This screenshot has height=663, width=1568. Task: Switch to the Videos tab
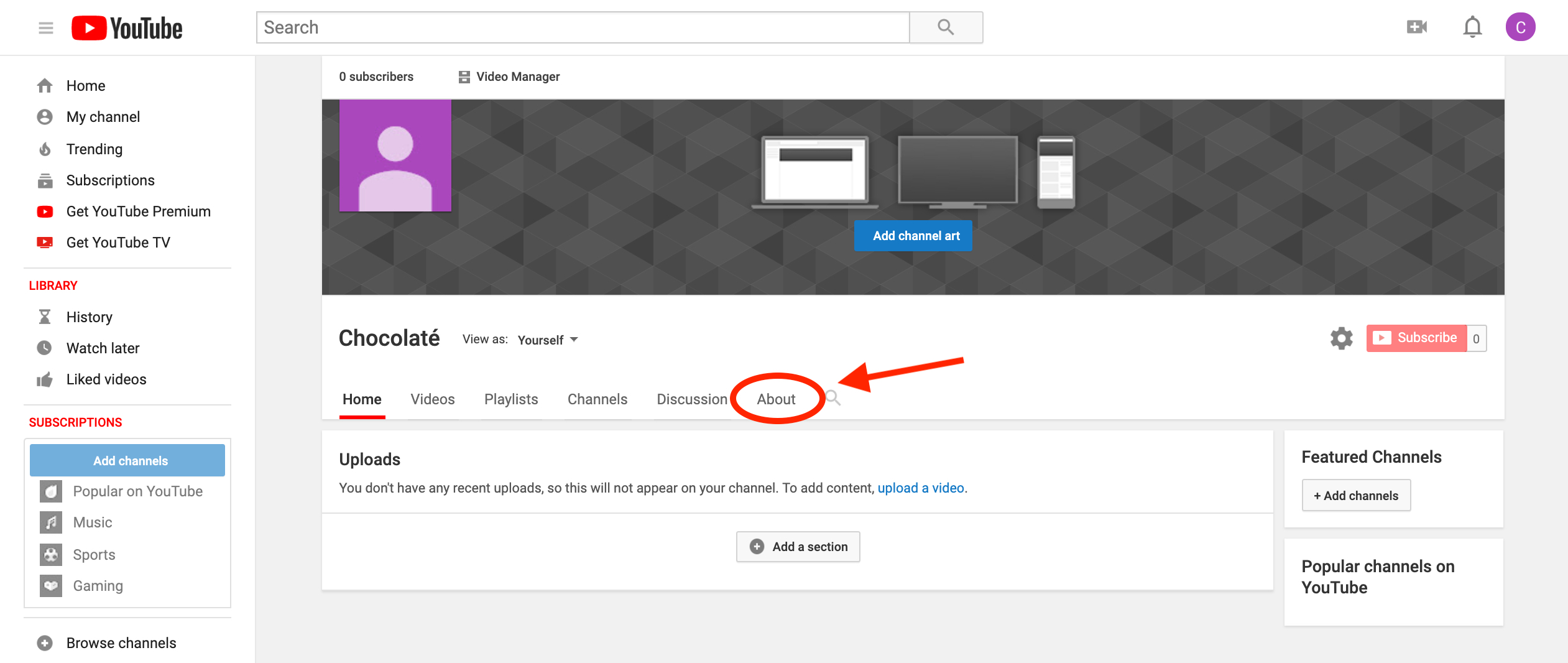pos(433,399)
